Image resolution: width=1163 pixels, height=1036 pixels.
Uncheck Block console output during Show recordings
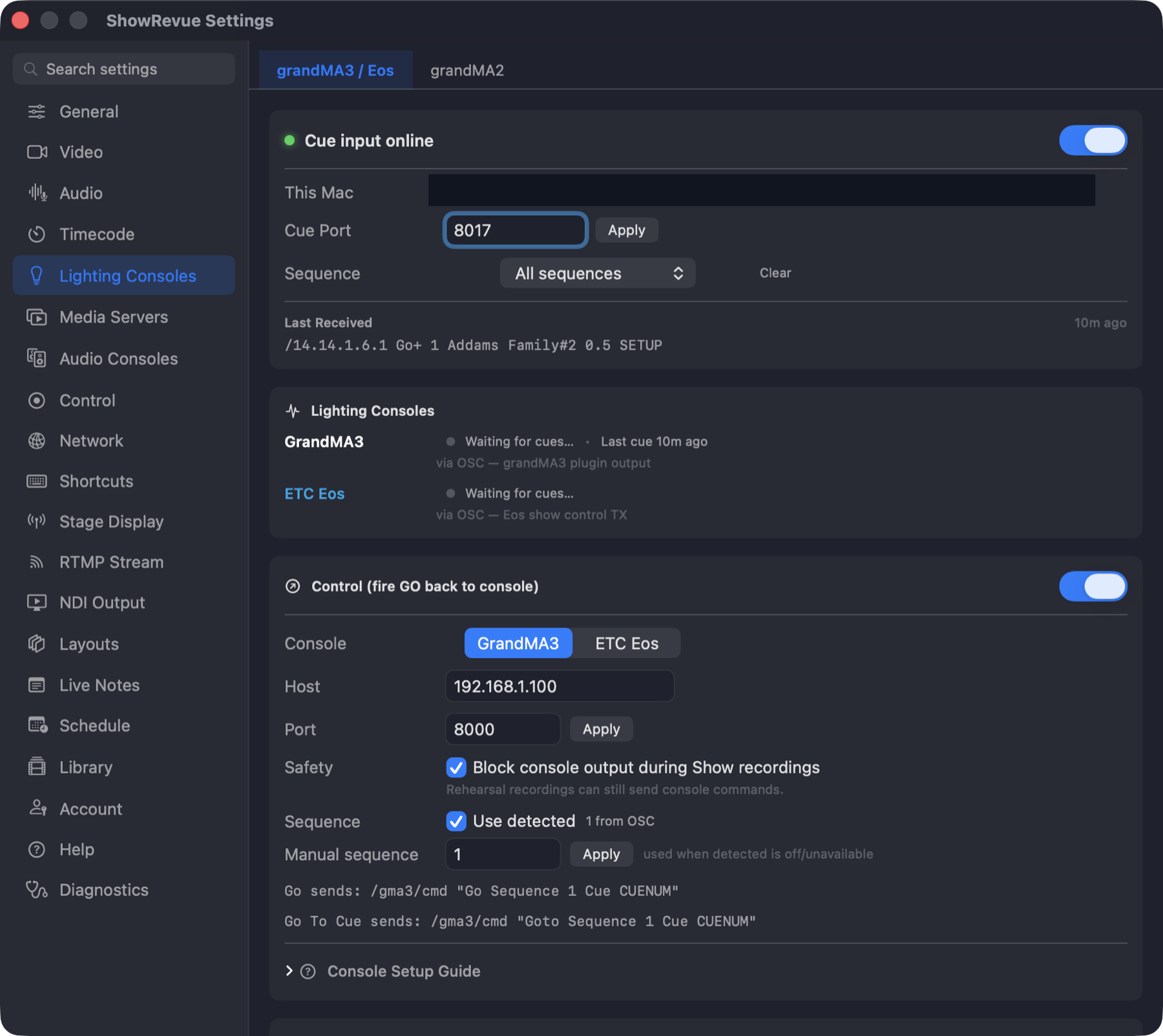[x=456, y=767]
